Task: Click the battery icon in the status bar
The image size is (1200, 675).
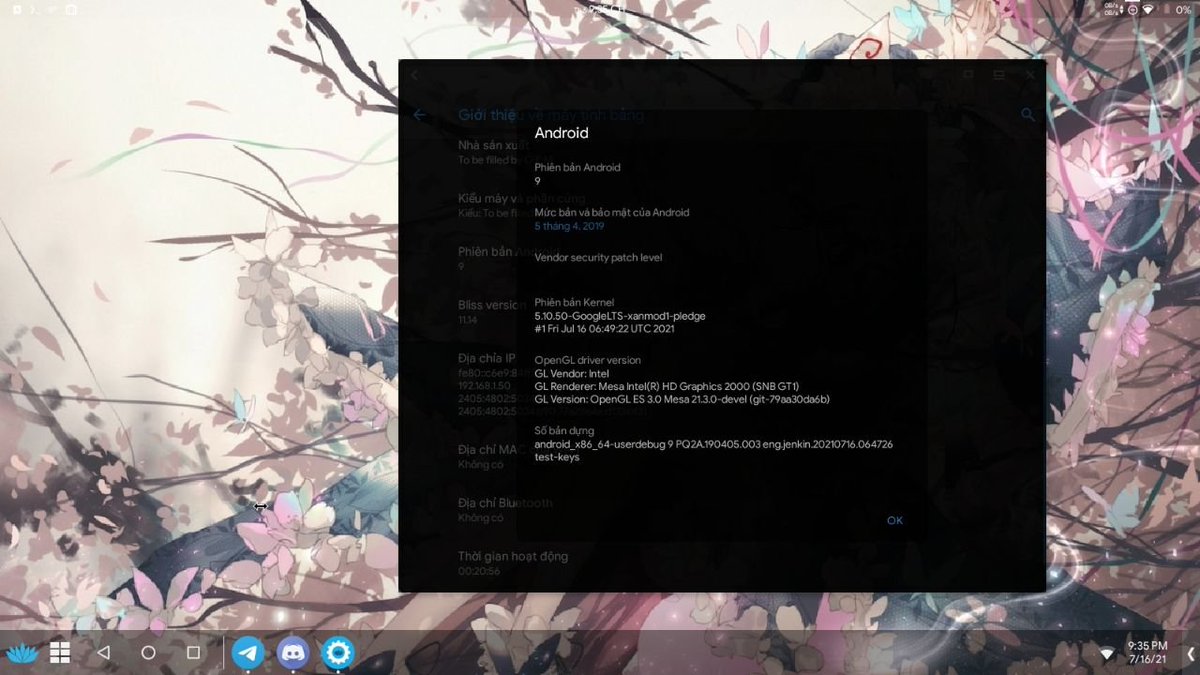Action: coord(1165,9)
